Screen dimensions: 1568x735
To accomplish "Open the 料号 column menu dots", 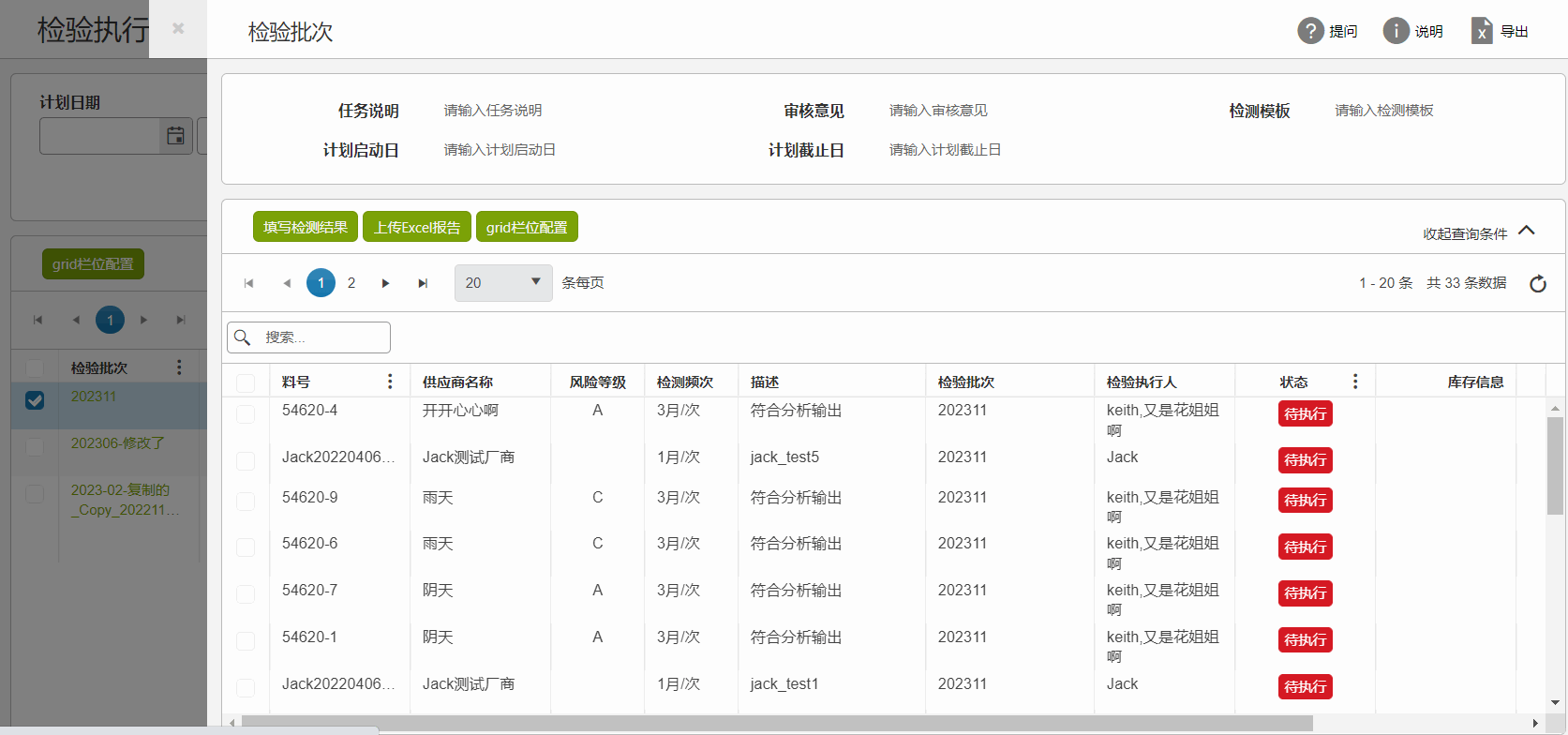I will point(390,382).
